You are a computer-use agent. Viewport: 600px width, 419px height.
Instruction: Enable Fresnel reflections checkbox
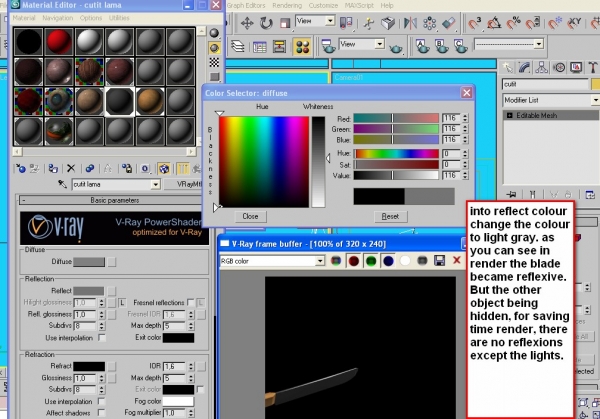click(191, 303)
